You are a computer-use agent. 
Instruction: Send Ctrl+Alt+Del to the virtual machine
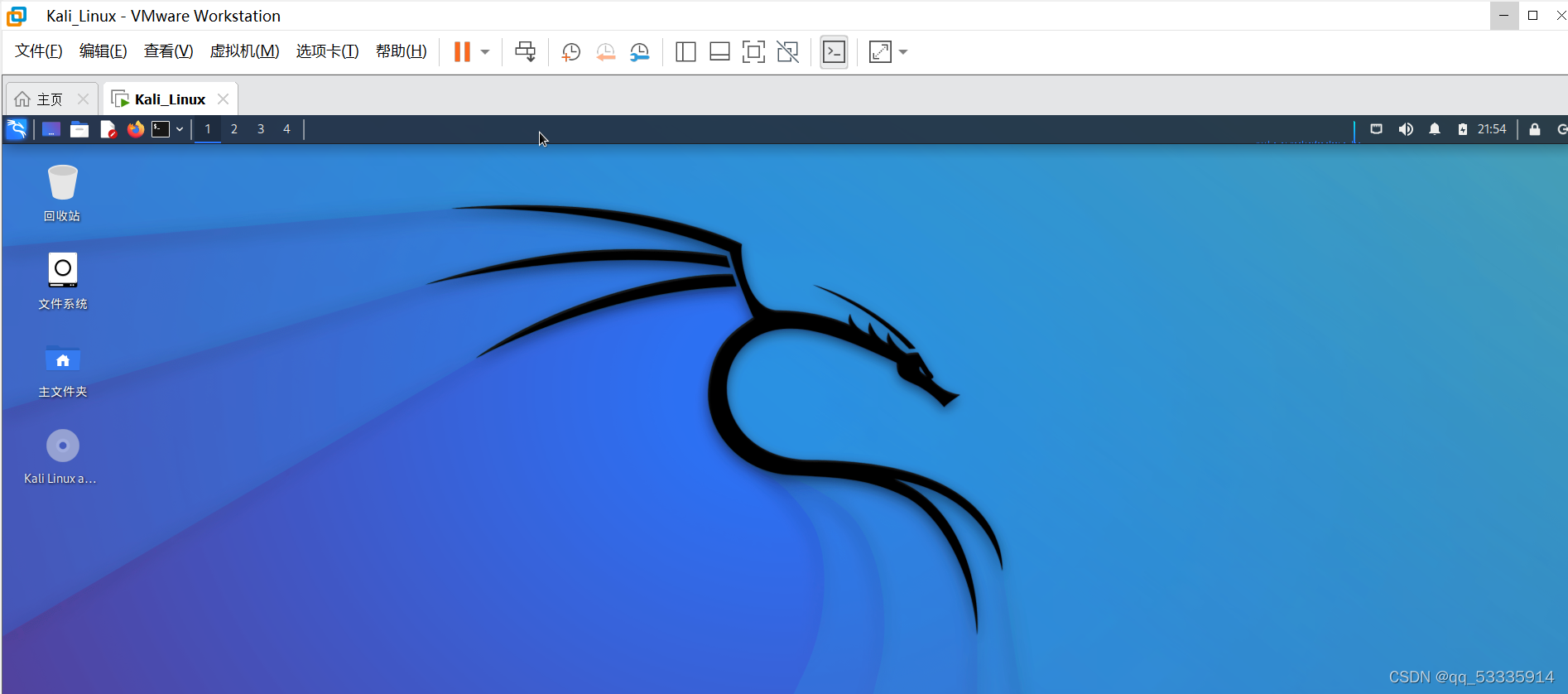click(525, 52)
